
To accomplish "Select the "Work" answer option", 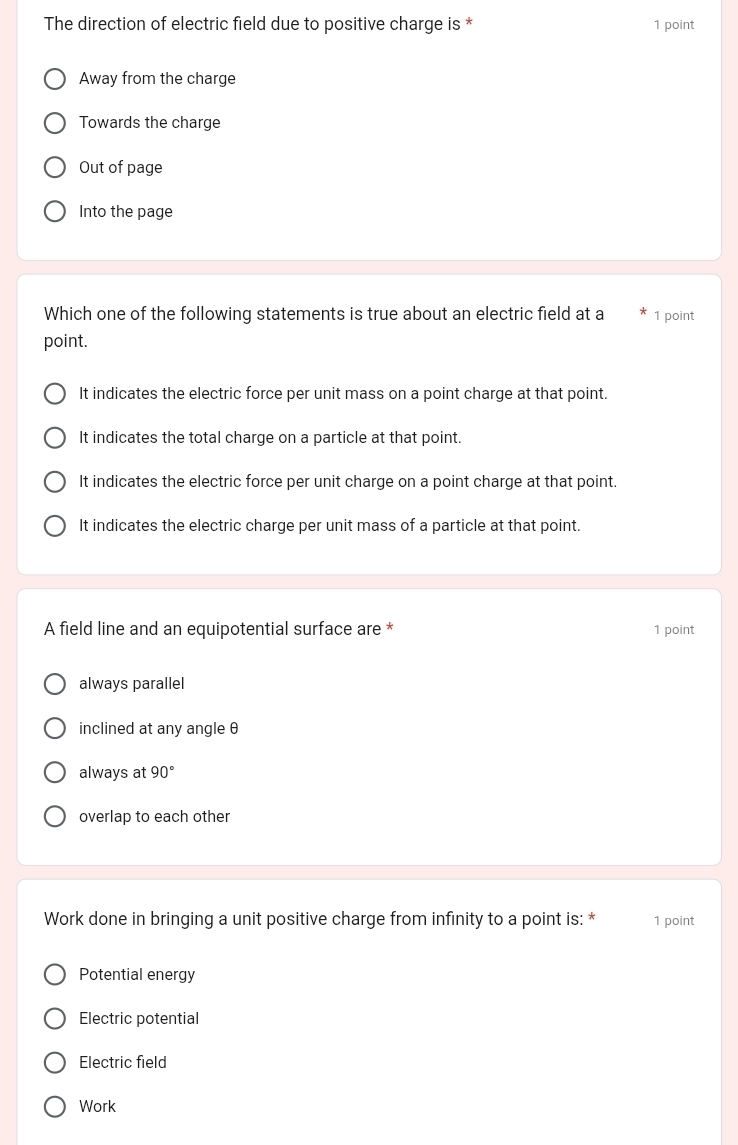I will click(x=55, y=1106).
